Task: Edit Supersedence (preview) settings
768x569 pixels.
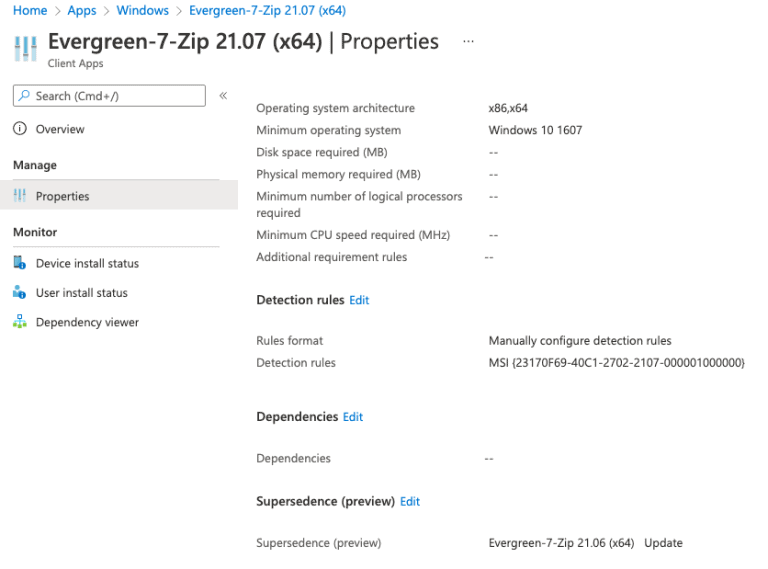Action: [x=410, y=502]
